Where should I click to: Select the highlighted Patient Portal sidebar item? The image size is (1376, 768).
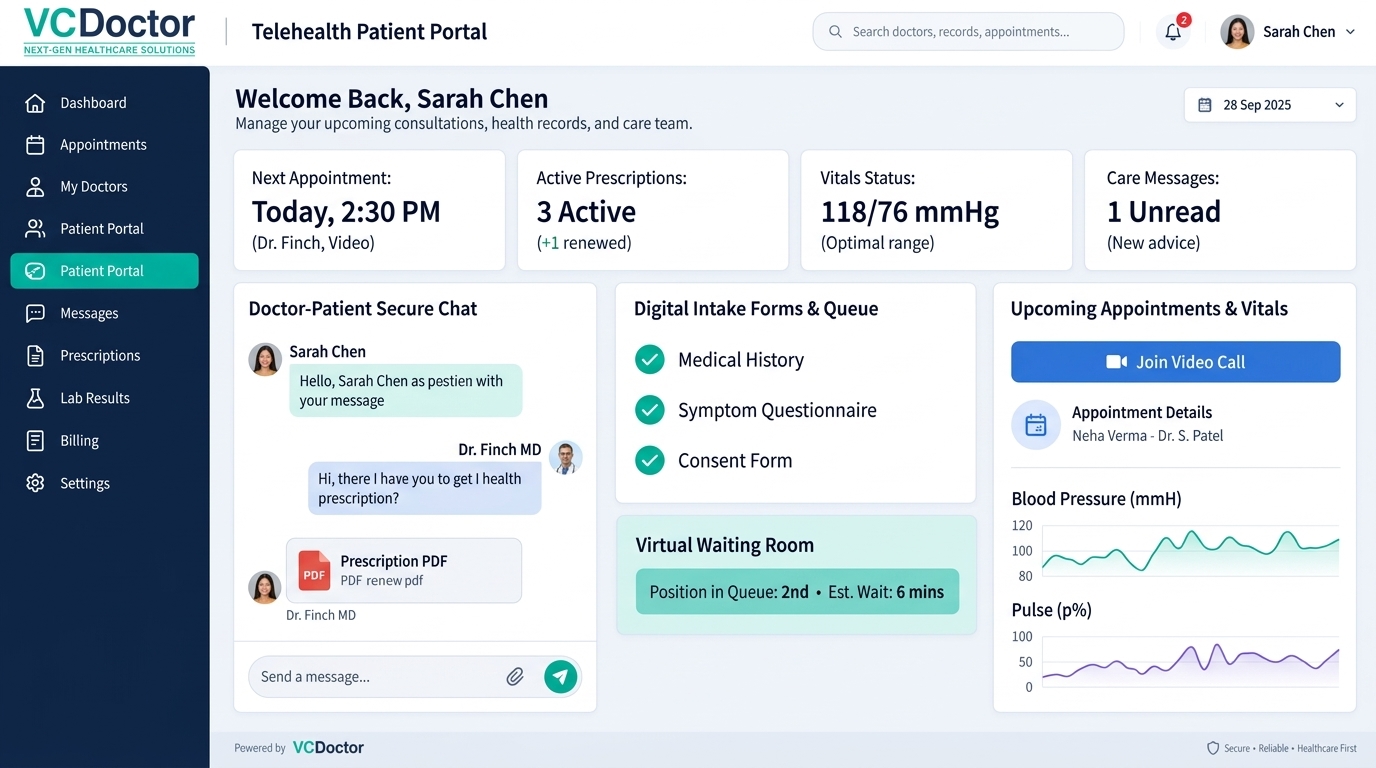coord(105,271)
